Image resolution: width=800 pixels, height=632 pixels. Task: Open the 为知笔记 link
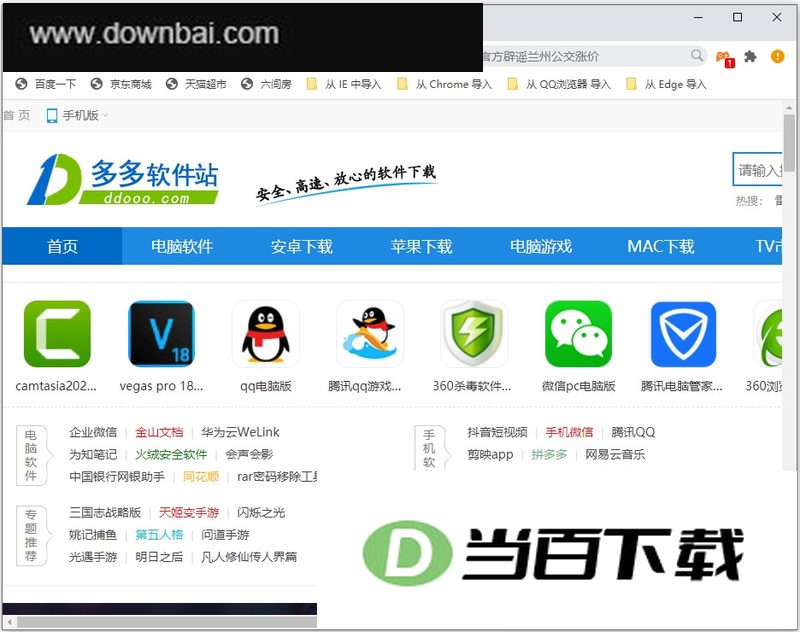click(x=93, y=454)
